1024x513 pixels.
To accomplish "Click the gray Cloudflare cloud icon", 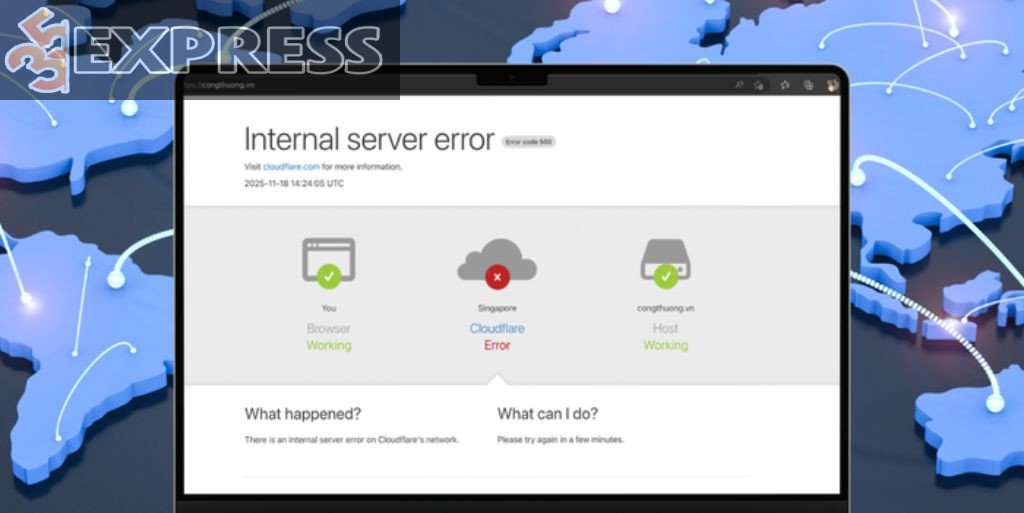I will click(497, 259).
